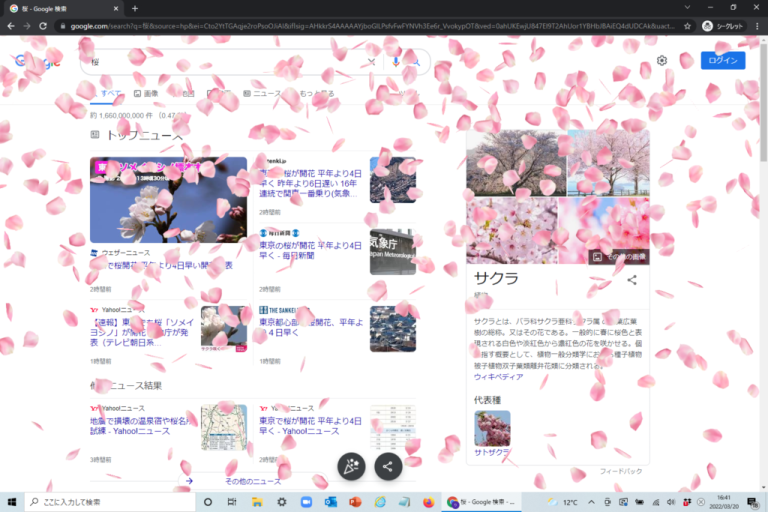Expand その他のニュース section
The width and height of the screenshot is (768, 512).
click(x=252, y=481)
